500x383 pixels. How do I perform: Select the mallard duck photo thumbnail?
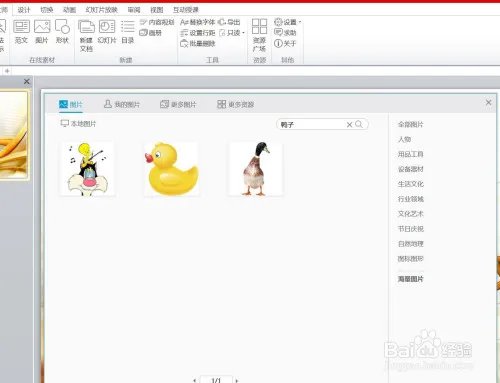click(256, 169)
